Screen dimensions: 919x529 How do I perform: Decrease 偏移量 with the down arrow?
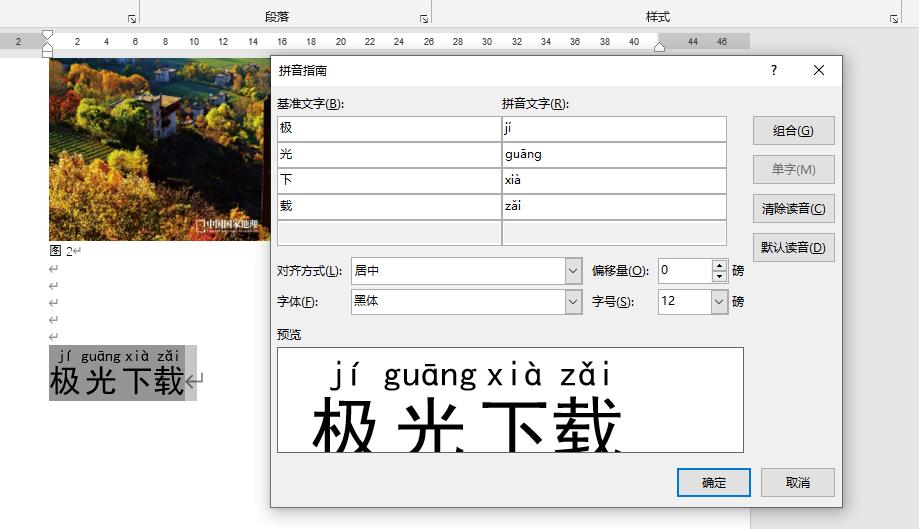(x=719, y=276)
